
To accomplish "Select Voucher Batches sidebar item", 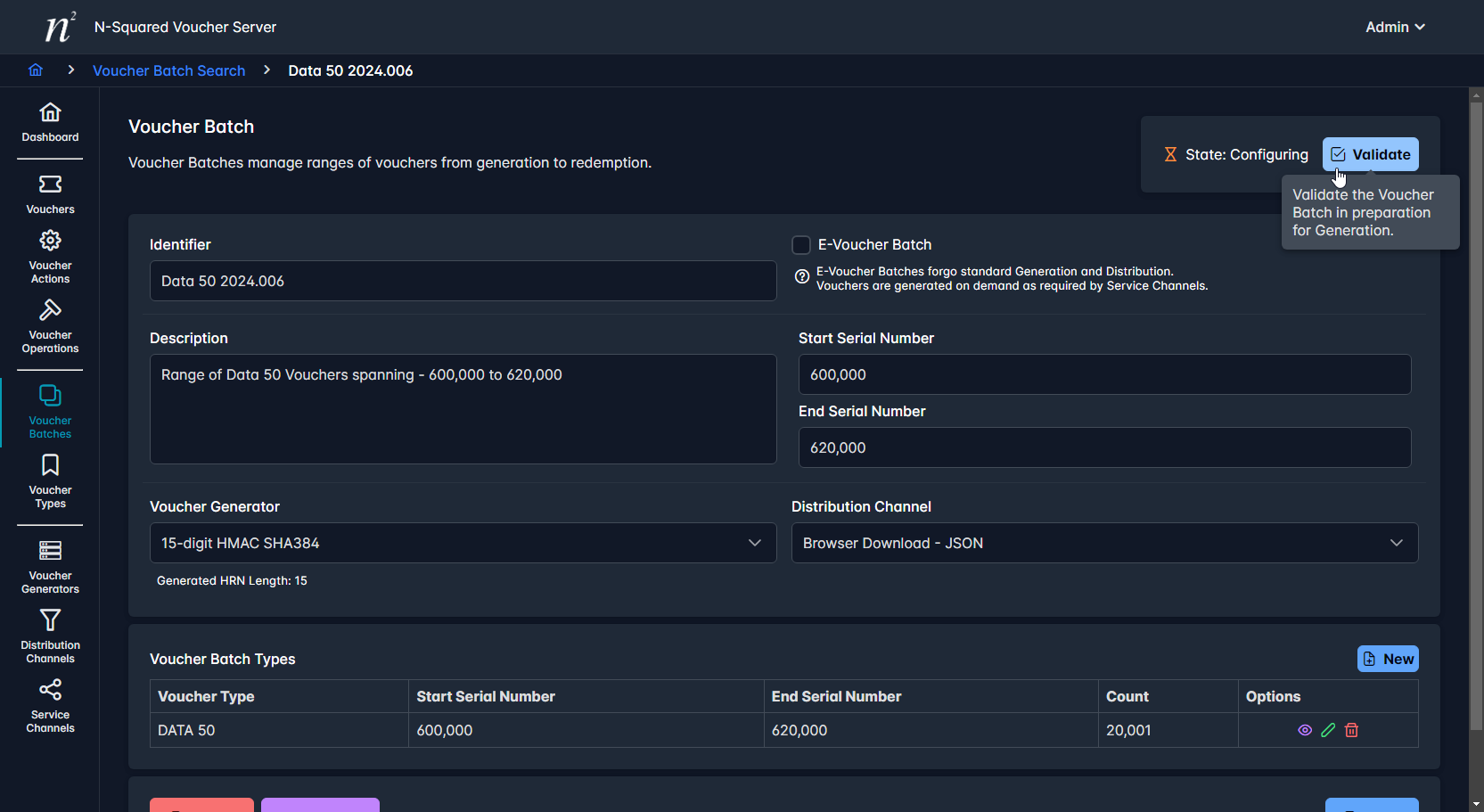I will [x=50, y=412].
